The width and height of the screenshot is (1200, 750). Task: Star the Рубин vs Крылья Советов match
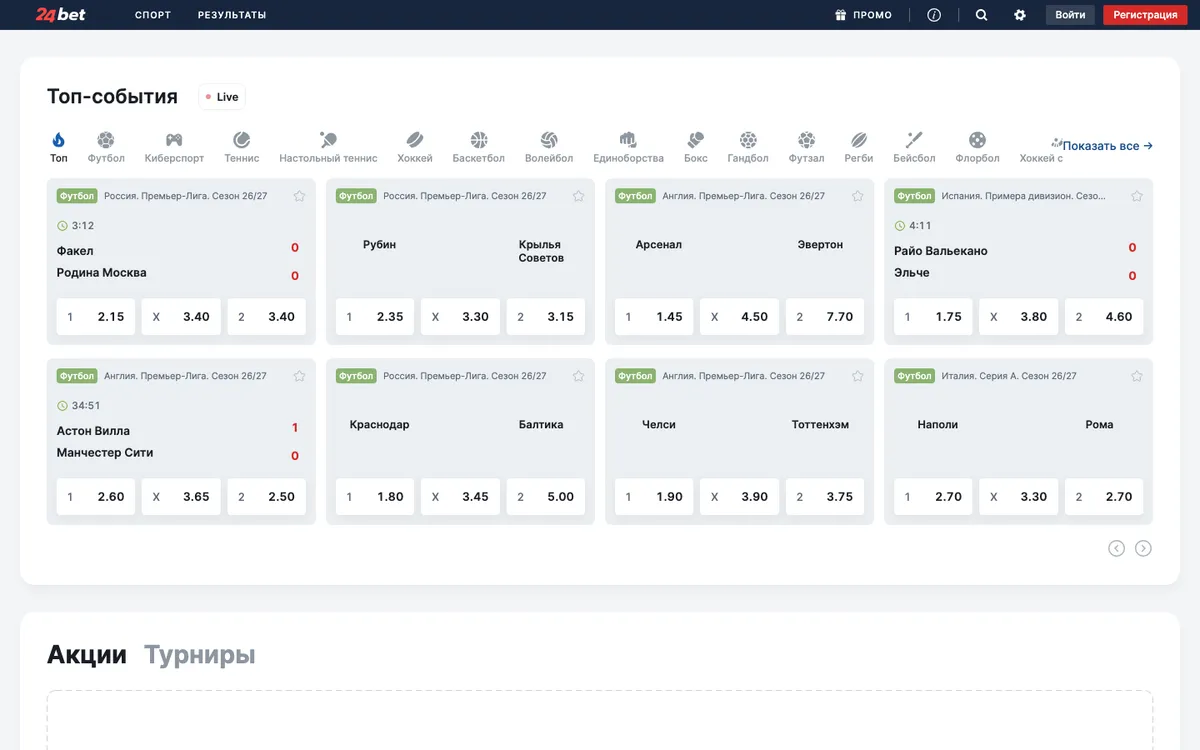point(578,196)
